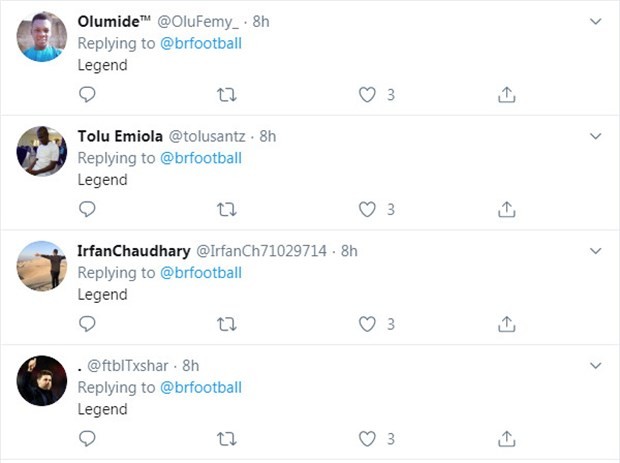
Task: Reply to Olumide's tweet
Action: (87, 95)
